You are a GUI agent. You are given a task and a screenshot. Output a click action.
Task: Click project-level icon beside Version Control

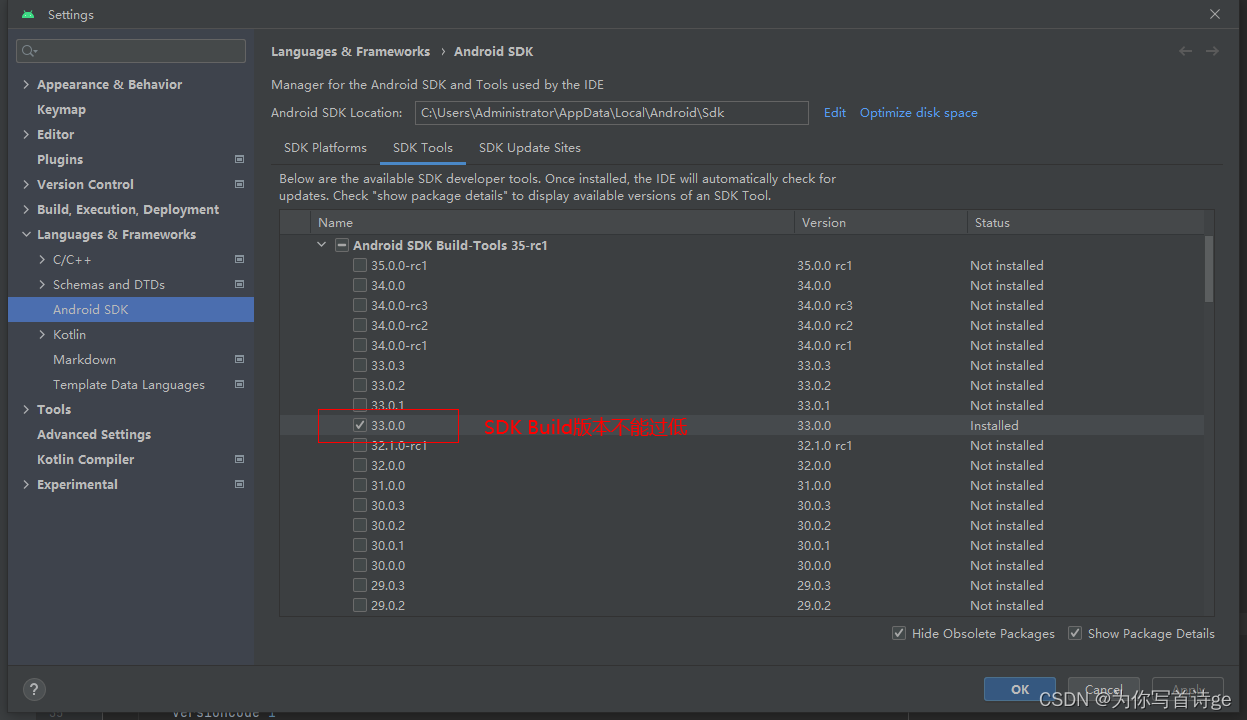[x=239, y=184]
